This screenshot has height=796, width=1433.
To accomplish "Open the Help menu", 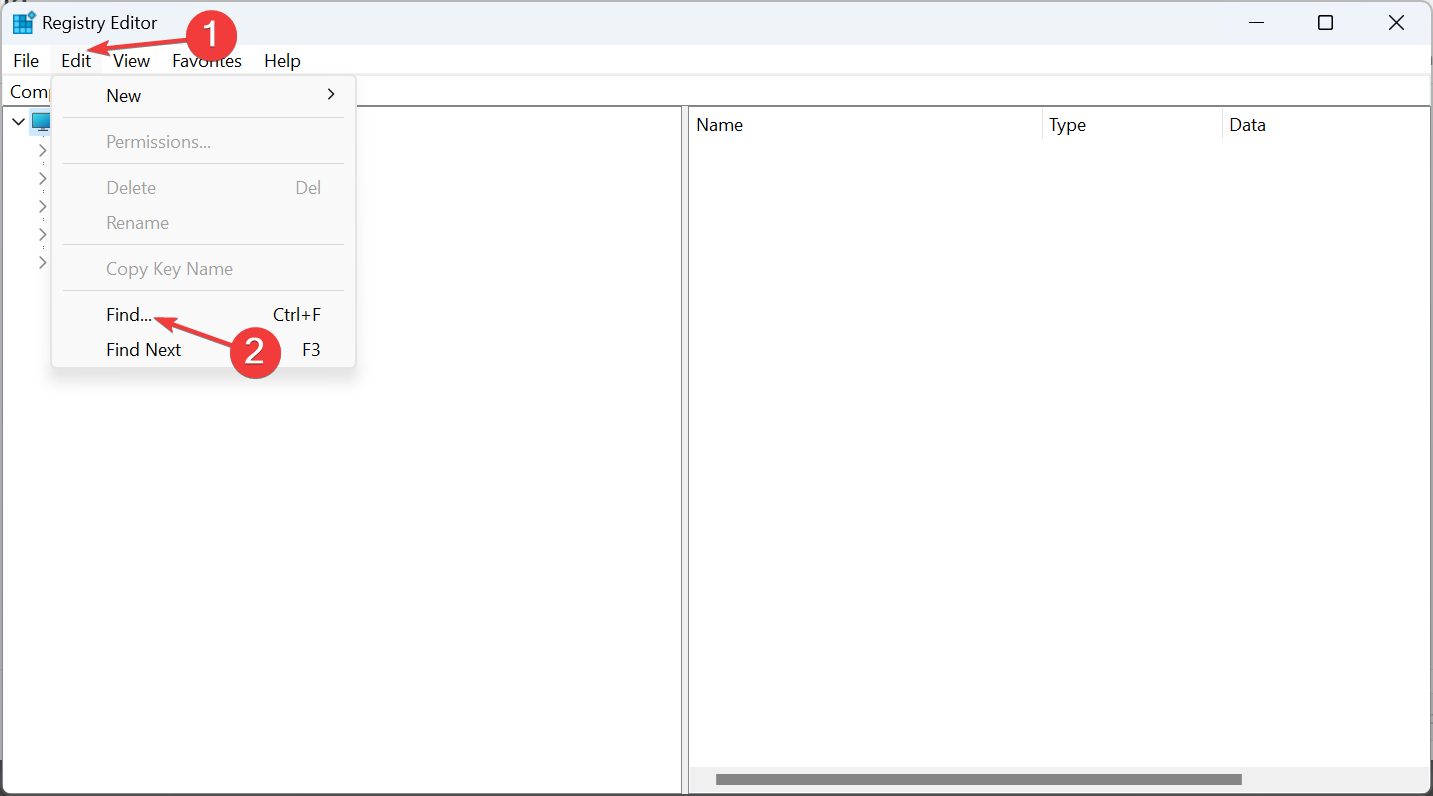I will point(282,61).
